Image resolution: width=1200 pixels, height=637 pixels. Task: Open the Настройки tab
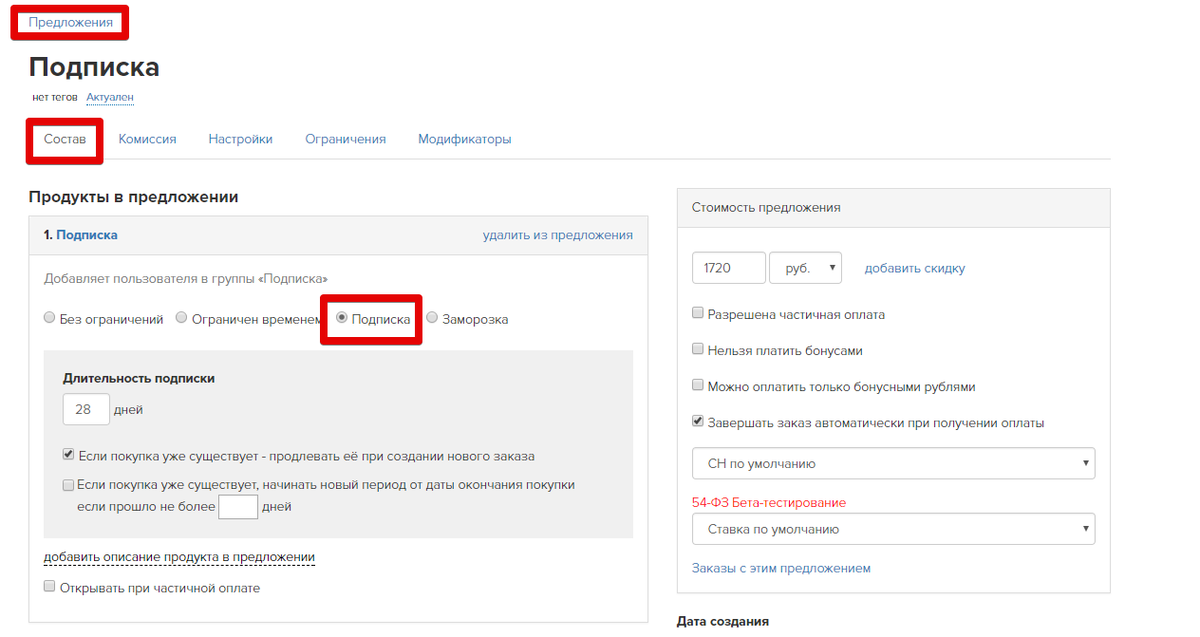[240, 140]
